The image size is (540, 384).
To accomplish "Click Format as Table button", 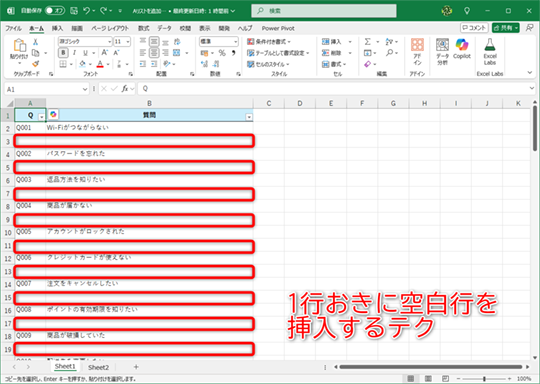I will click(278, 53).
